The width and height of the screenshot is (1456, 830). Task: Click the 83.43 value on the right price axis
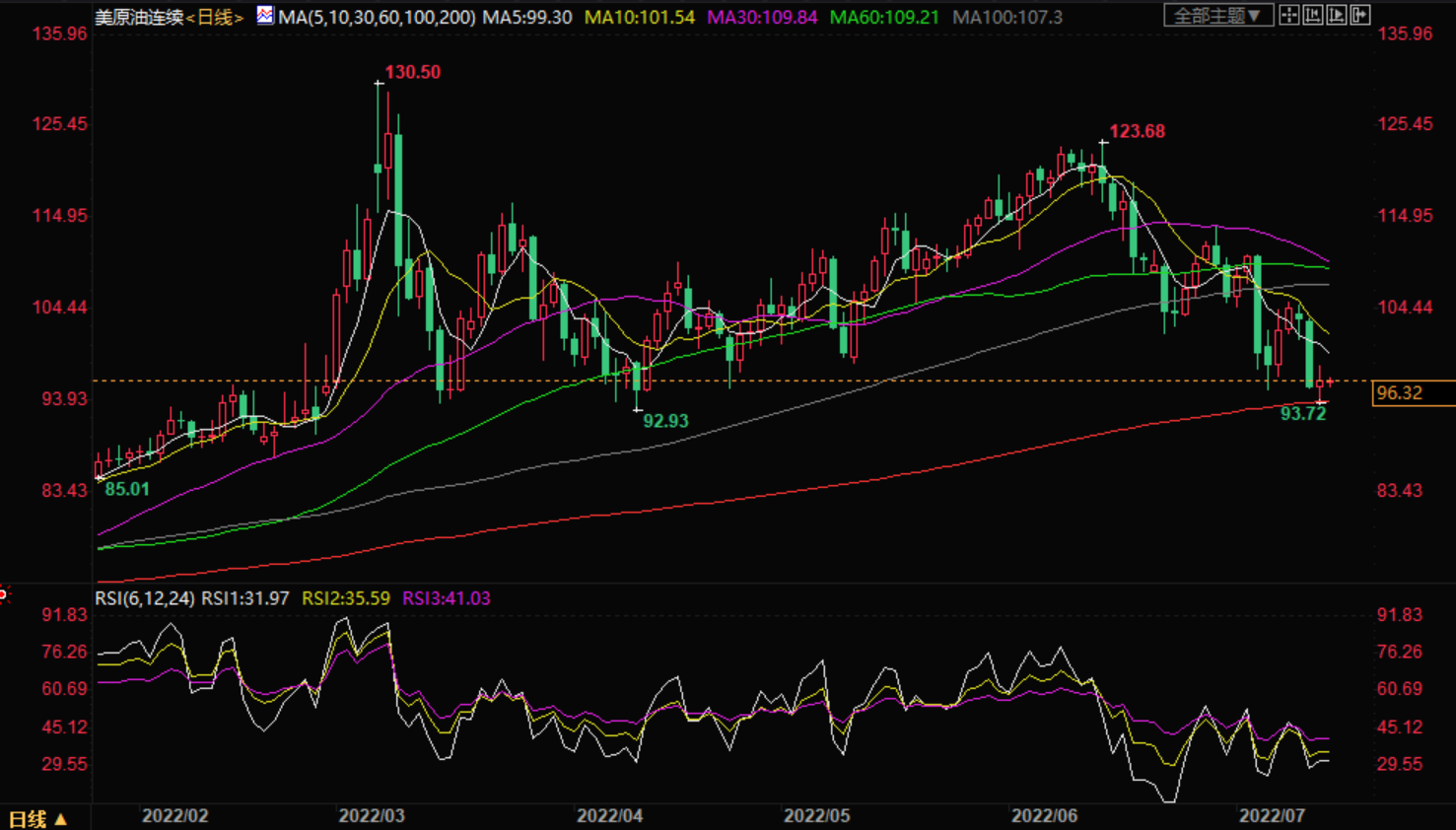point(1400,491)
